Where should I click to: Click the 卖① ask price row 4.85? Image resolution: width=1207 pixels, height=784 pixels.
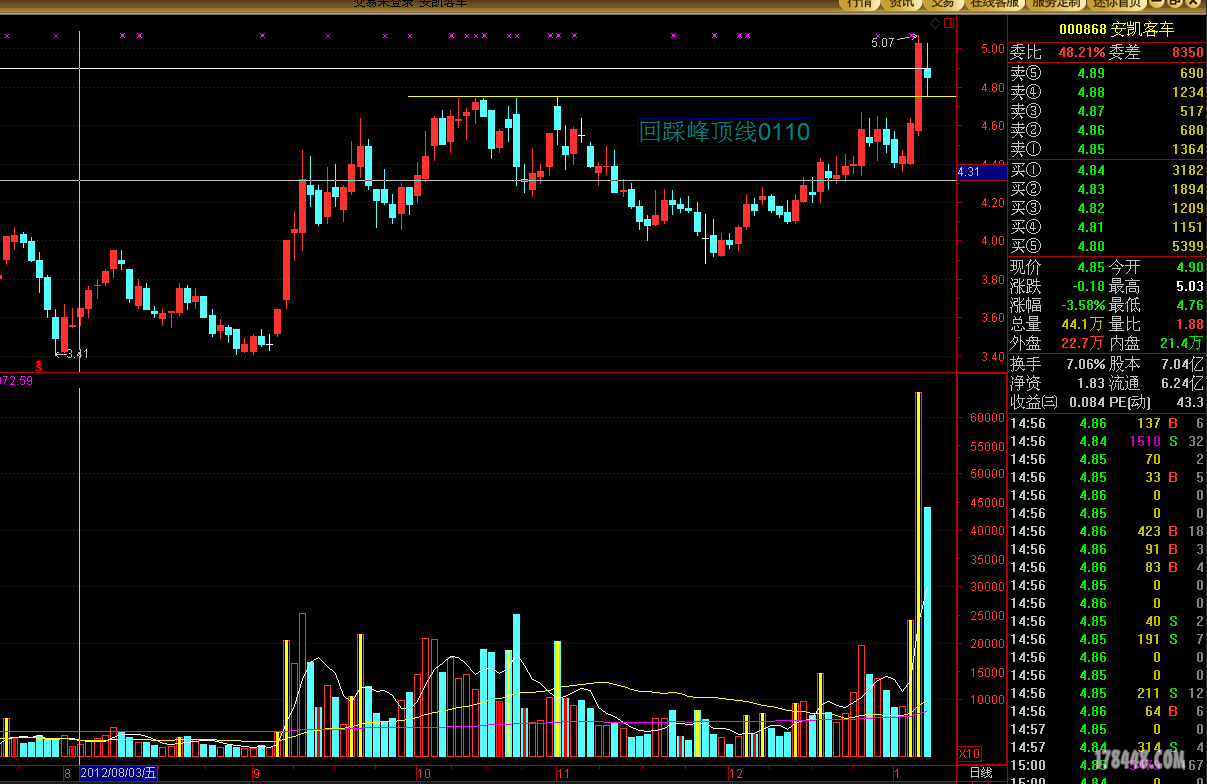pos(1106,150)
